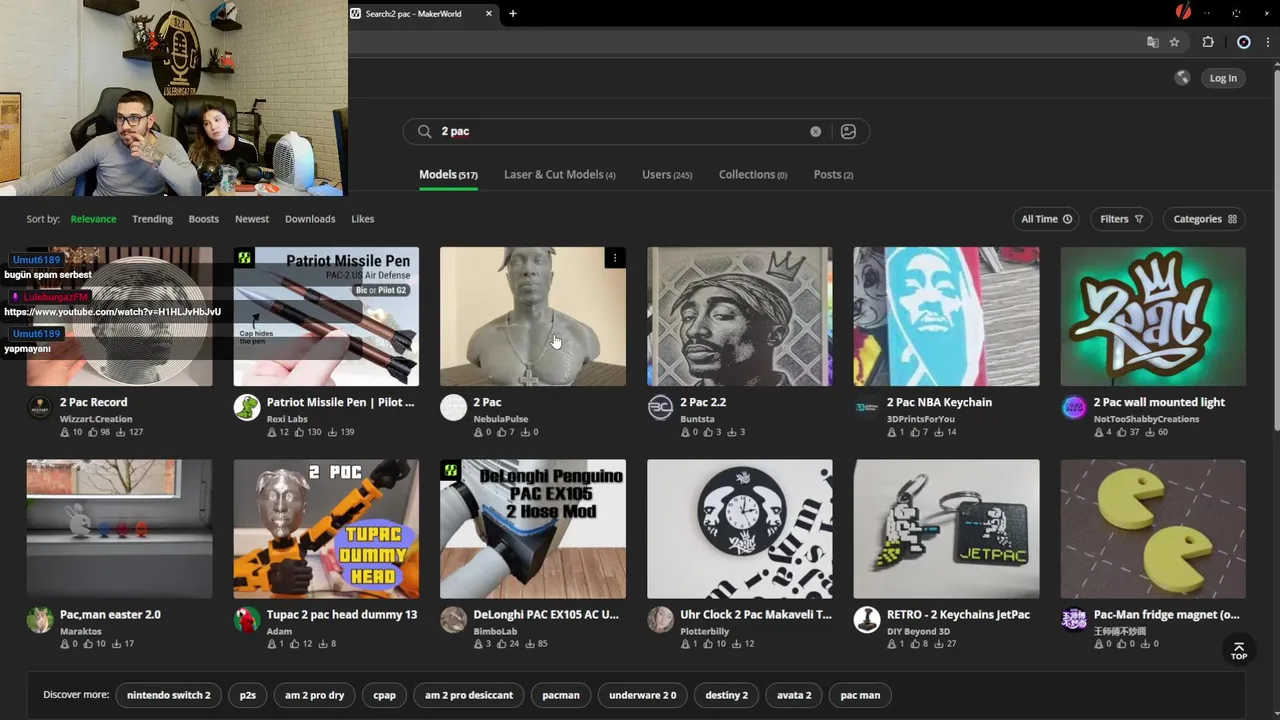Select destiny 2 suggestion chip
The height and width of the screenshot is (720, 1280).
point(726,695)
